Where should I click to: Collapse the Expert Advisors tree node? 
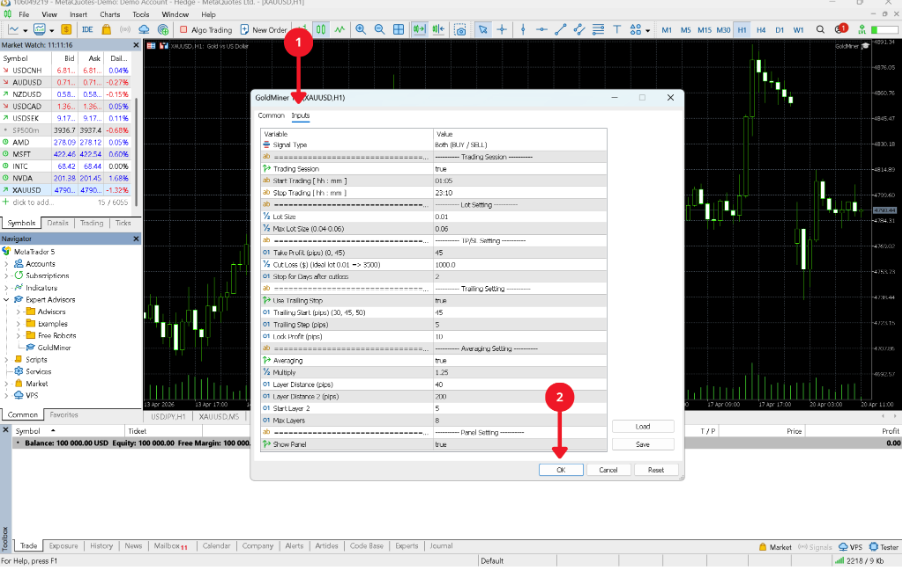click(x=7, y=300)
